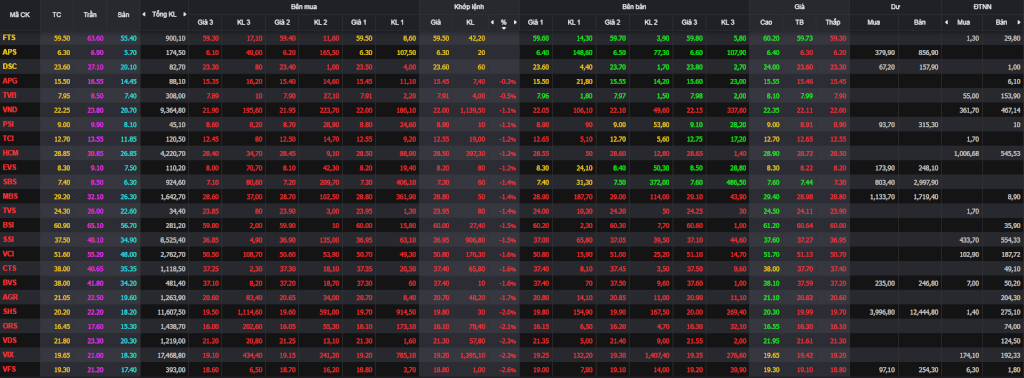Open the TVB stock ticker
Viewport: 1024px width, 378px height.
[9, 95]
